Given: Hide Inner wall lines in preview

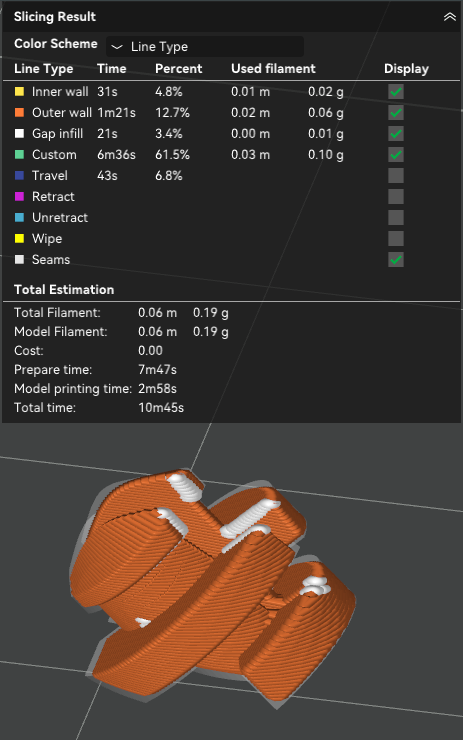Looking at the screenshot, I should 396,92.
